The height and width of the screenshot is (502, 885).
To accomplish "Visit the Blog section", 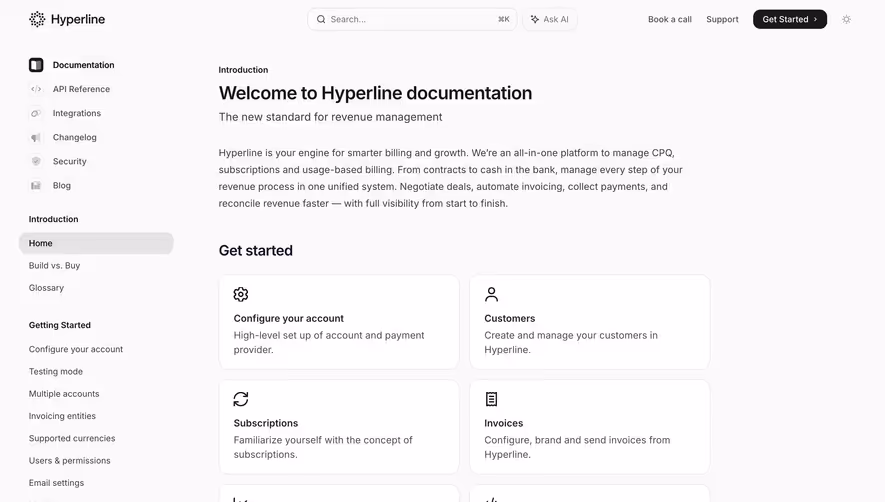I will 62,186.
